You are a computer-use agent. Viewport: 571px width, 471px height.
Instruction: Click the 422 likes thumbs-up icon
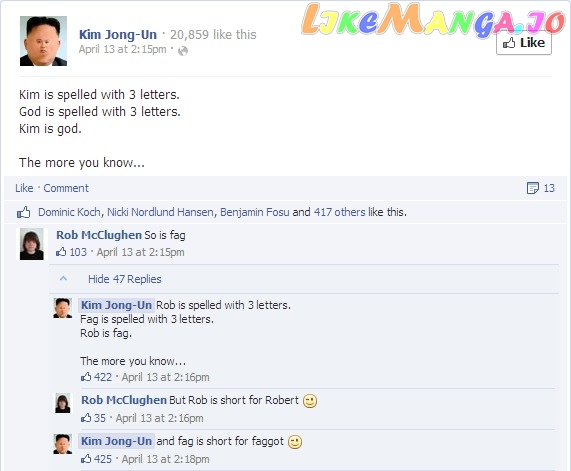[x=86, y=377]
